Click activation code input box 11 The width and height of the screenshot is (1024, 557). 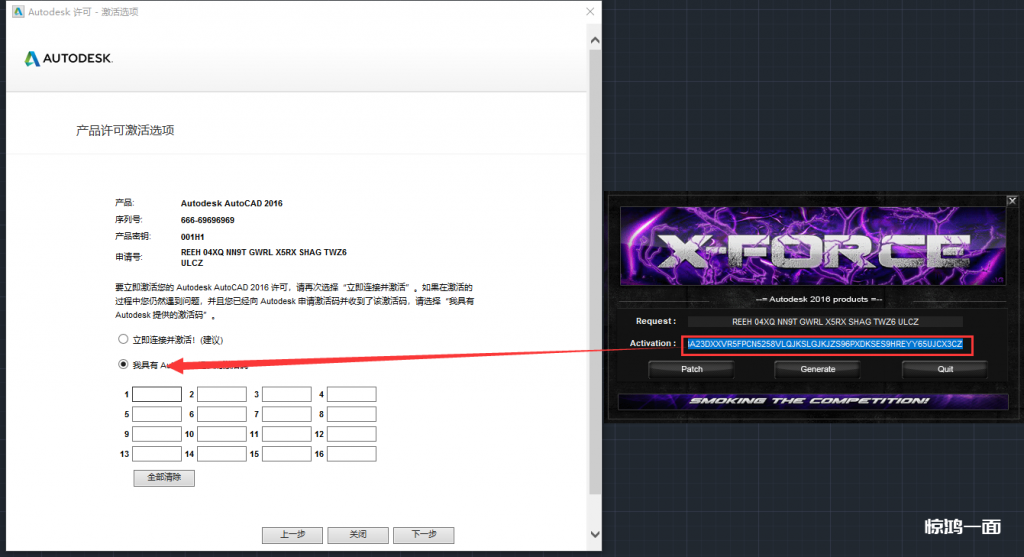[x=286, y=434]
